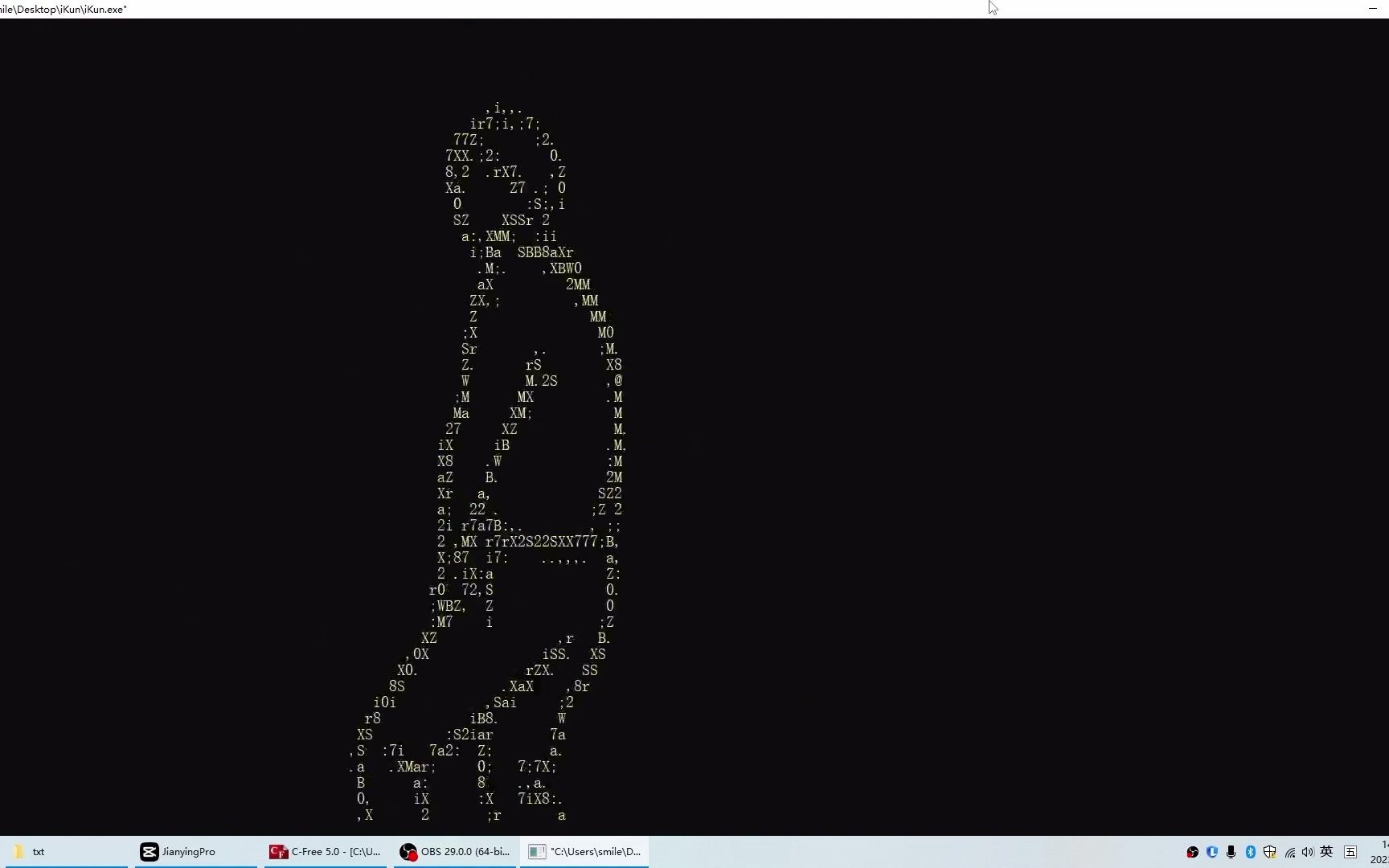Click the microphone tray icon

(x=1231, y=852)
